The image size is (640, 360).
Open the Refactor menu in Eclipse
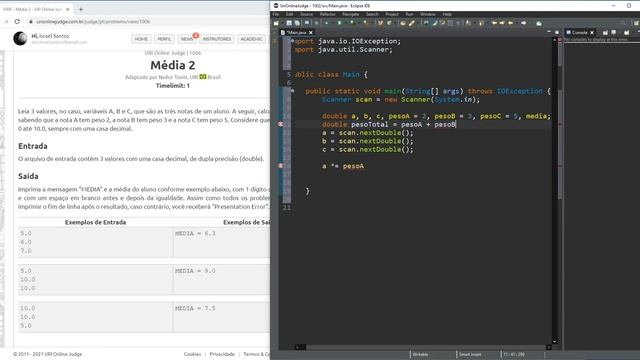(x=327, y=14)
